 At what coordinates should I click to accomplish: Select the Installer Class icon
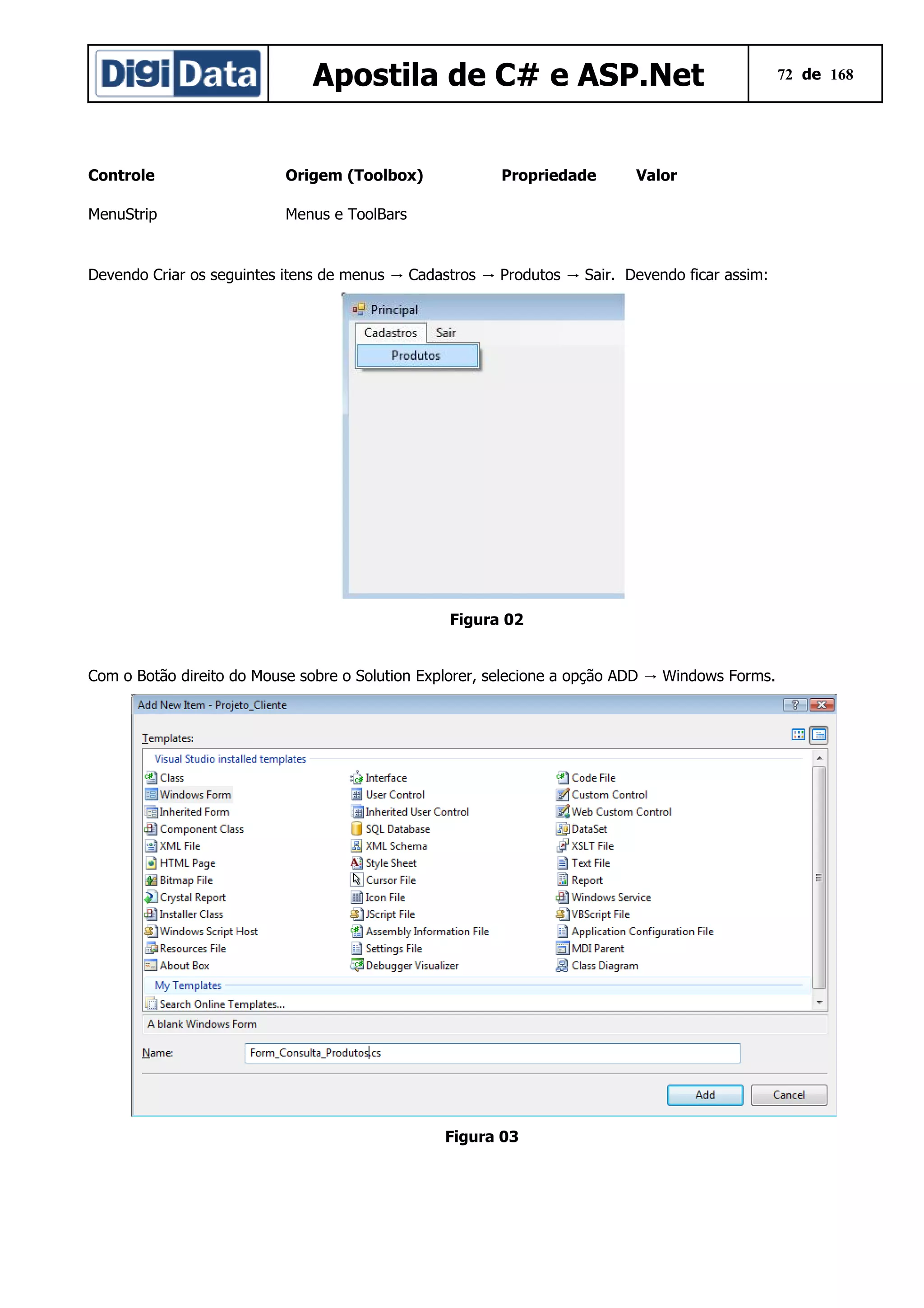(151, 914)
